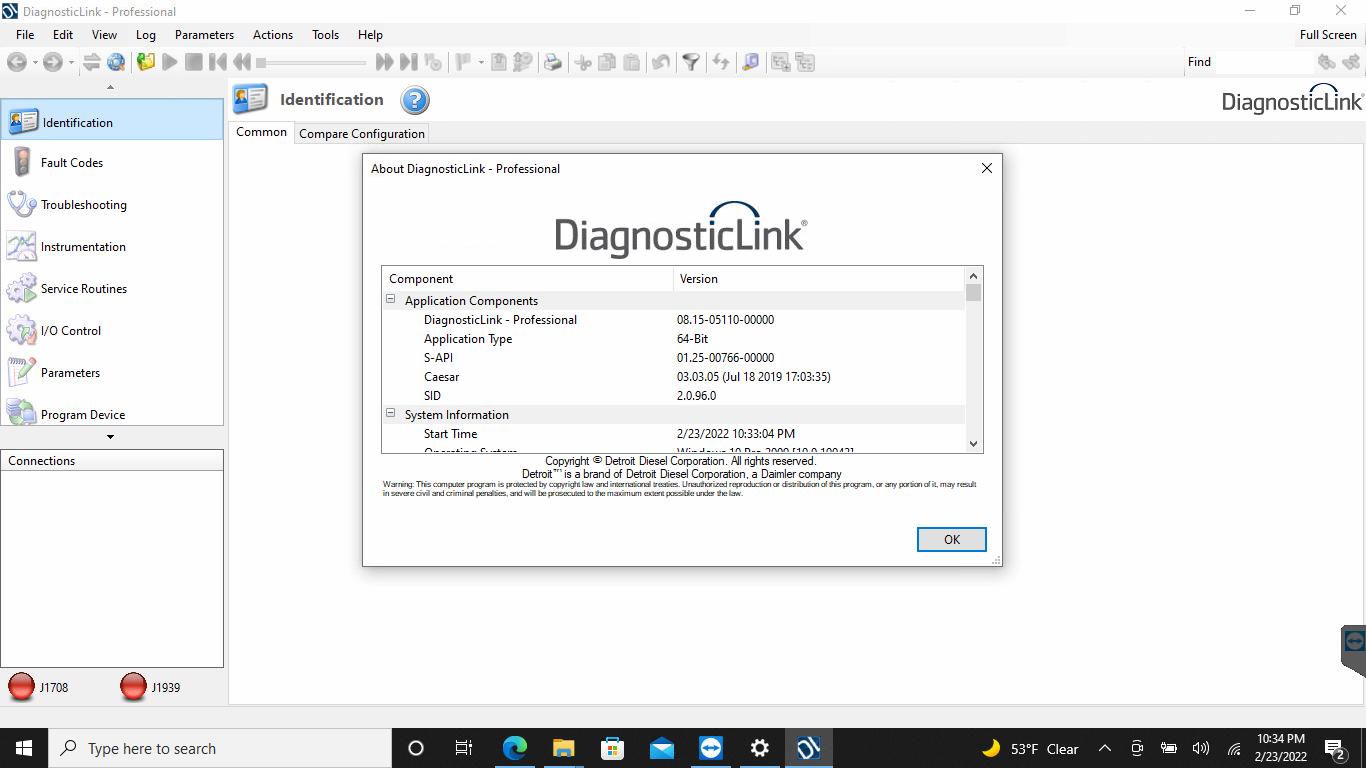Collapse the System Information group
This screenshot has width=1366, height=768.
390,414
